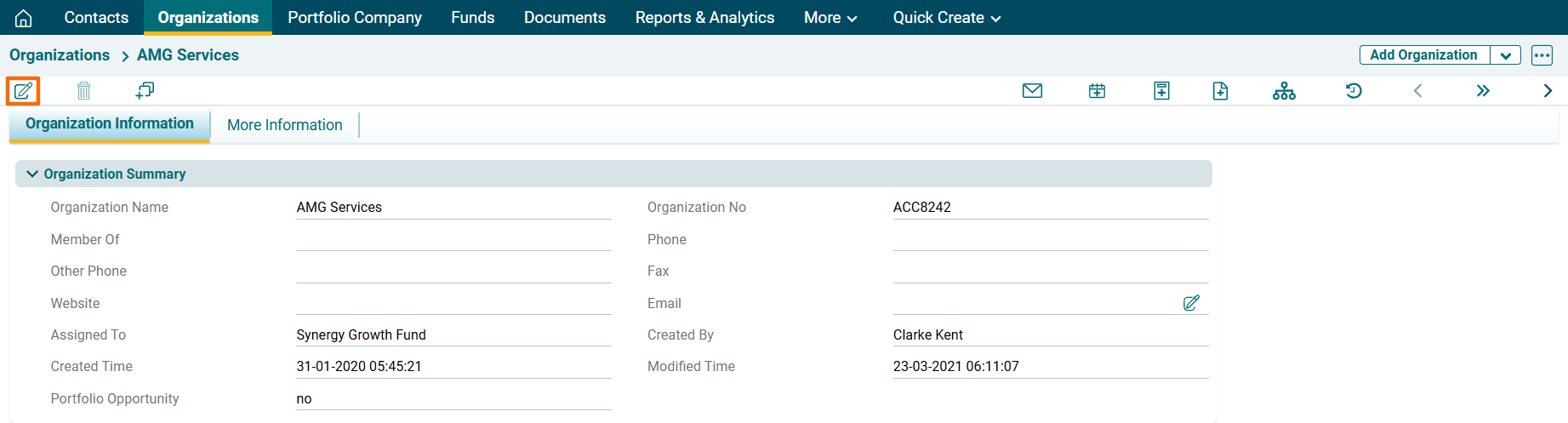Click the edit organization pencil icon
Screen dimensions: 1568x423
pos(23,90)
